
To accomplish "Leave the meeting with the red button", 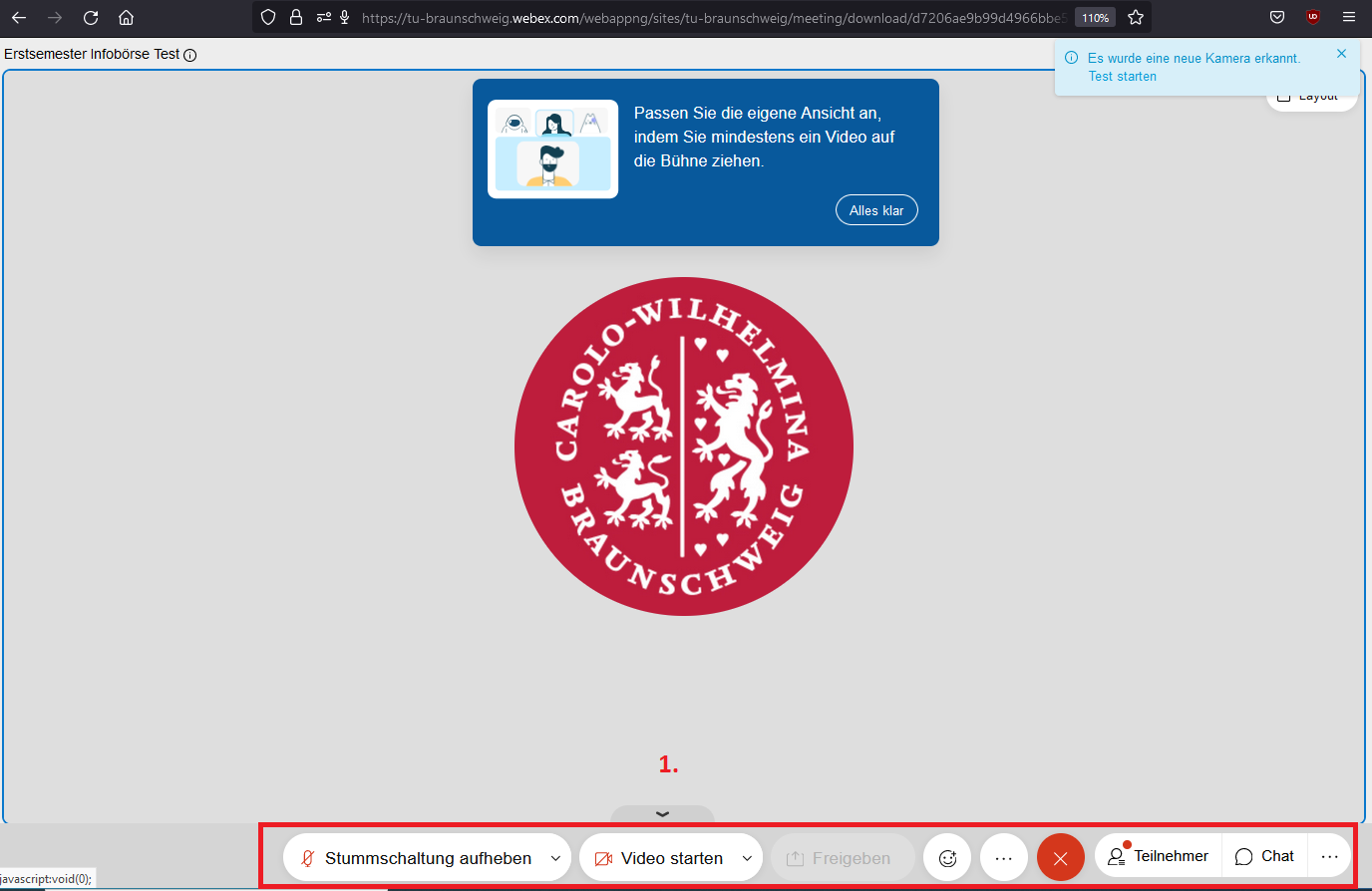I will coord(1061,858).
